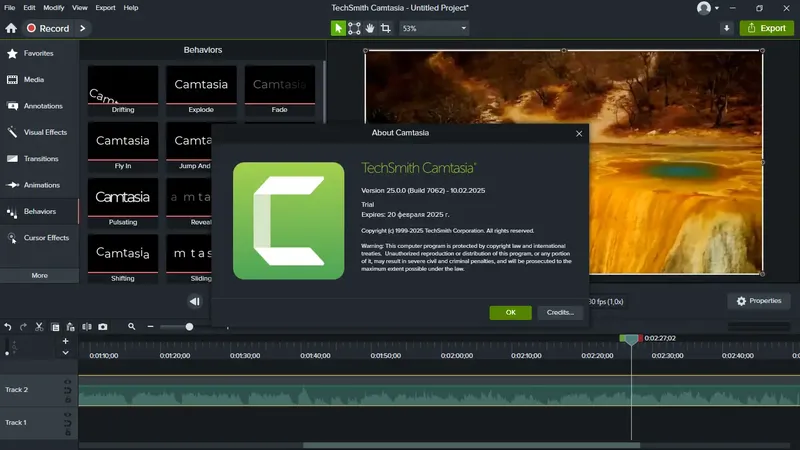Click the Split icon on timeline toolbar
Viewport: 800px width, 450px height.
click(87, 327)
